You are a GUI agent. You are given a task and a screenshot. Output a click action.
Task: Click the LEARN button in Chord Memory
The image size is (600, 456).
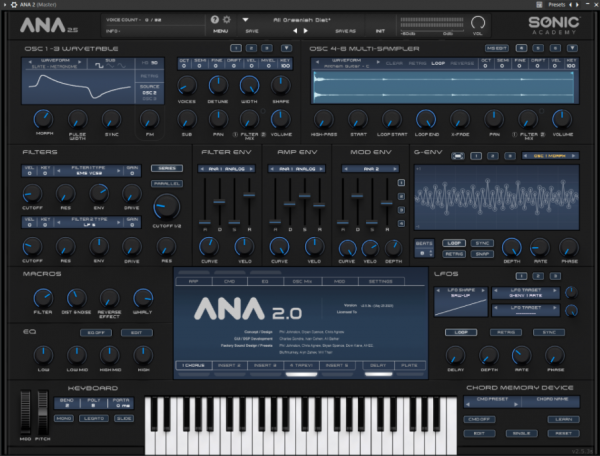click(x=563, y=419)
